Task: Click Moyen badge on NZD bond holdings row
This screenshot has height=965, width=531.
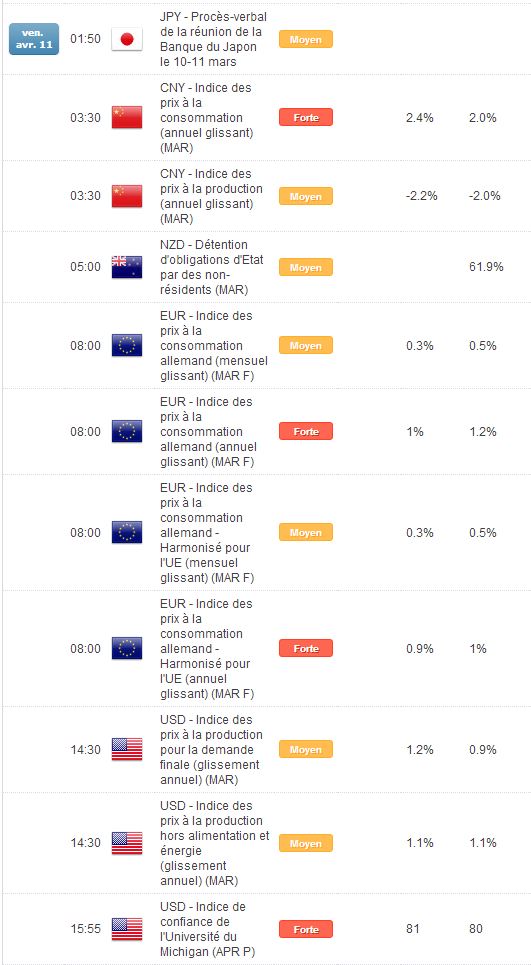Action: coord(306,266)
